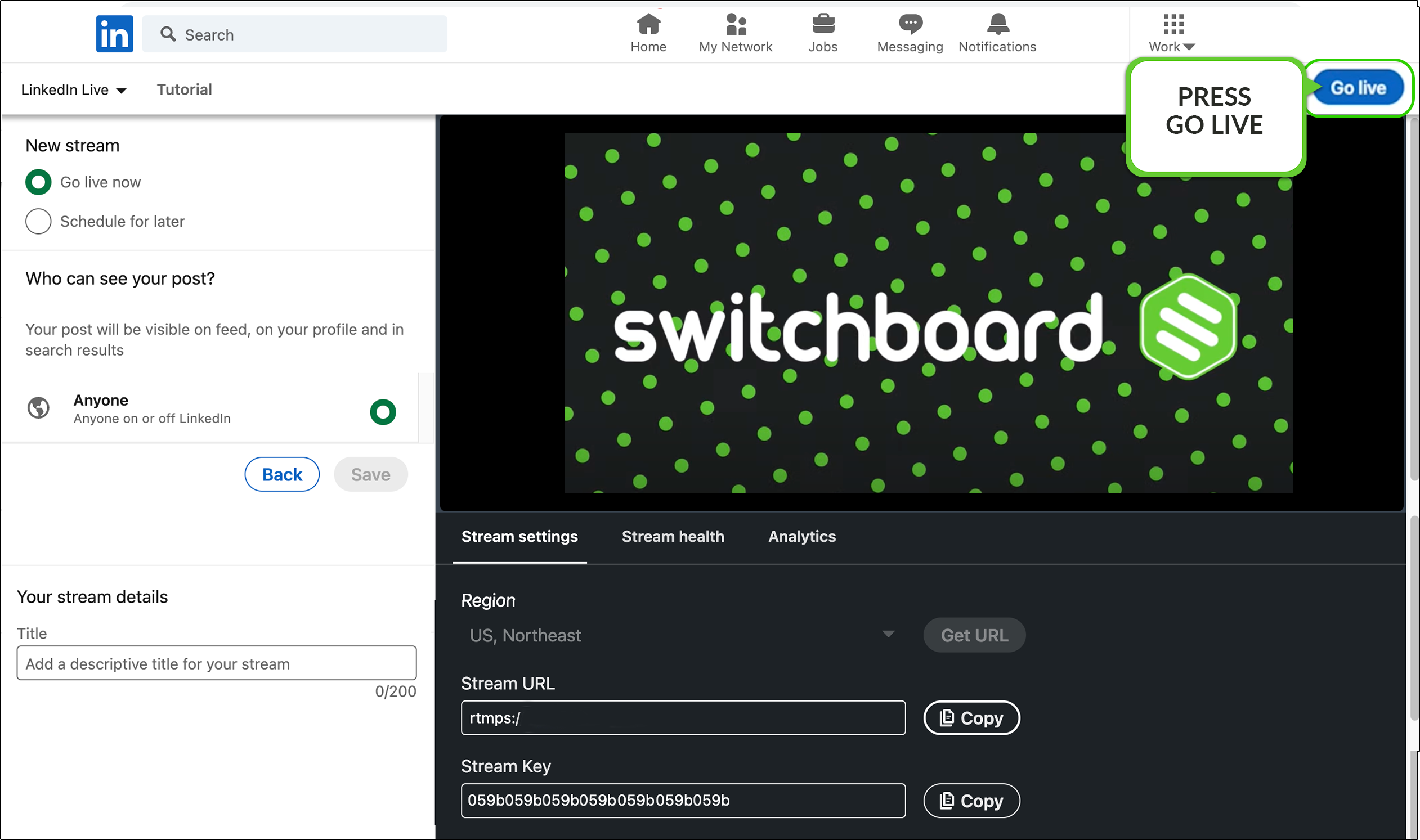The image size is (1420, 840).
Task: Select the Go live now radio button
Action: (x=38, y=182)
